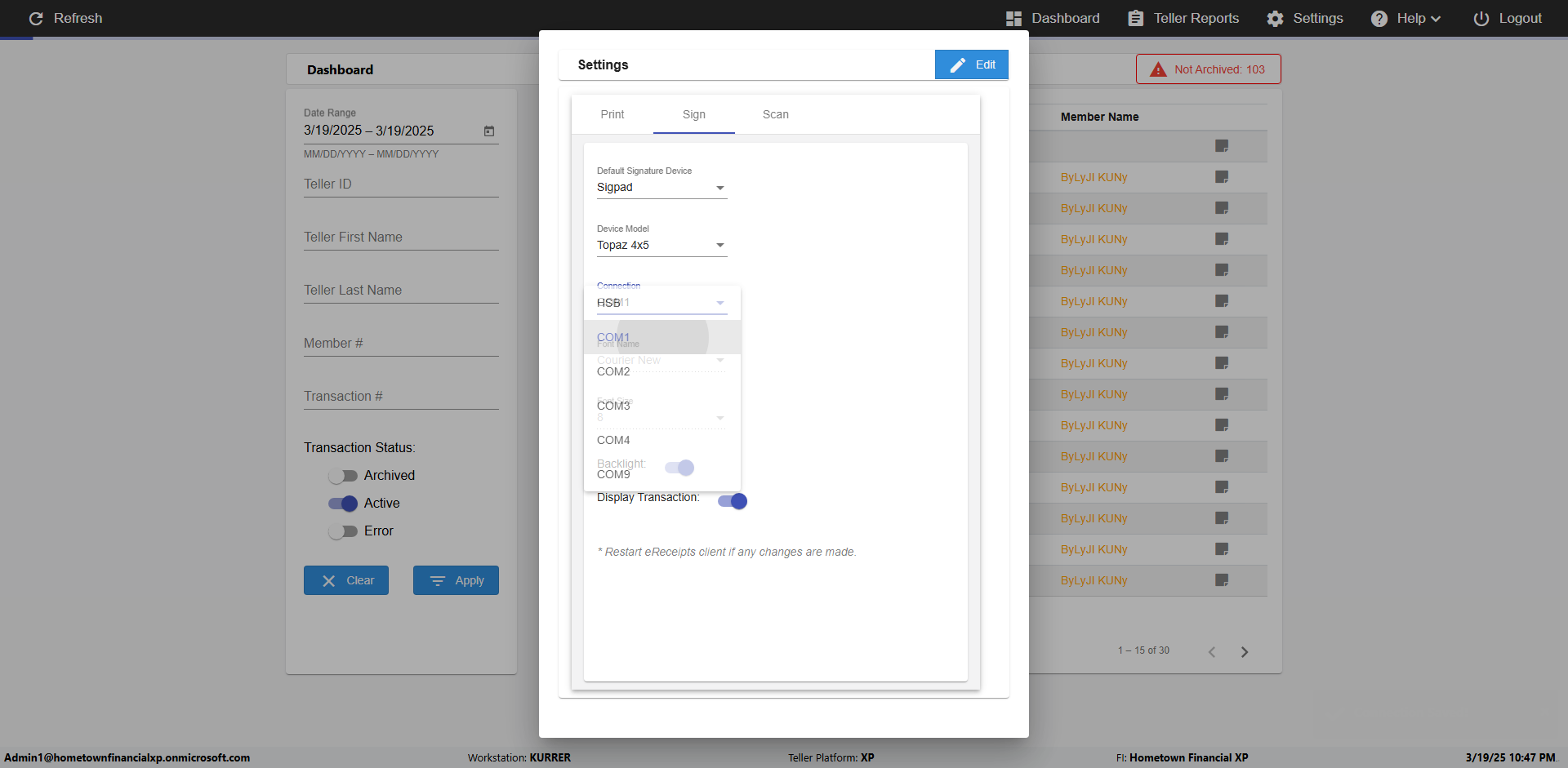
Task: Toggle the Archived transaction status switch
Action: click(x=343, y=476)
